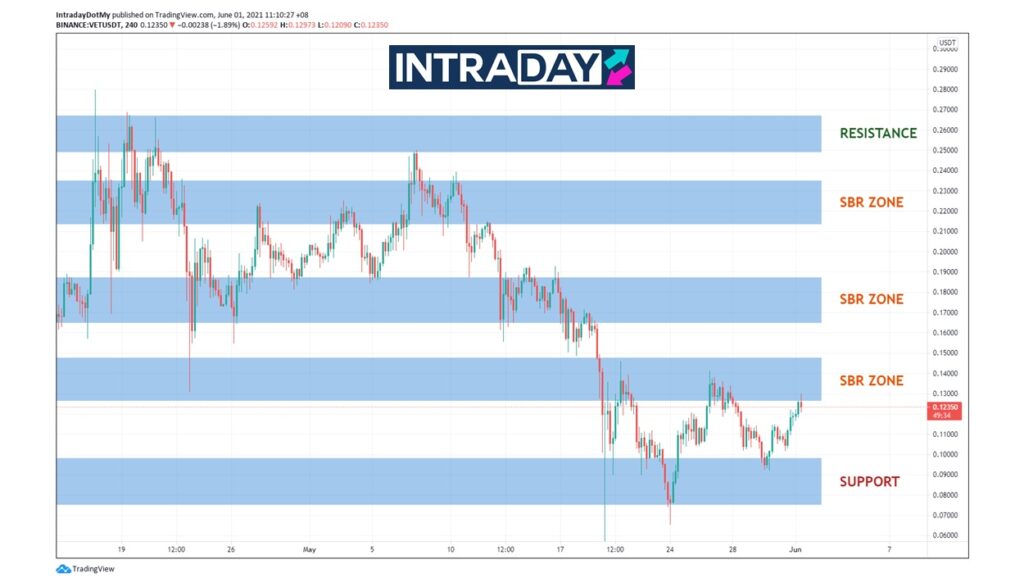Click the Jun label on time axis
The image size is (1024, 587).
pyautogui.click(x=795, y=549)
